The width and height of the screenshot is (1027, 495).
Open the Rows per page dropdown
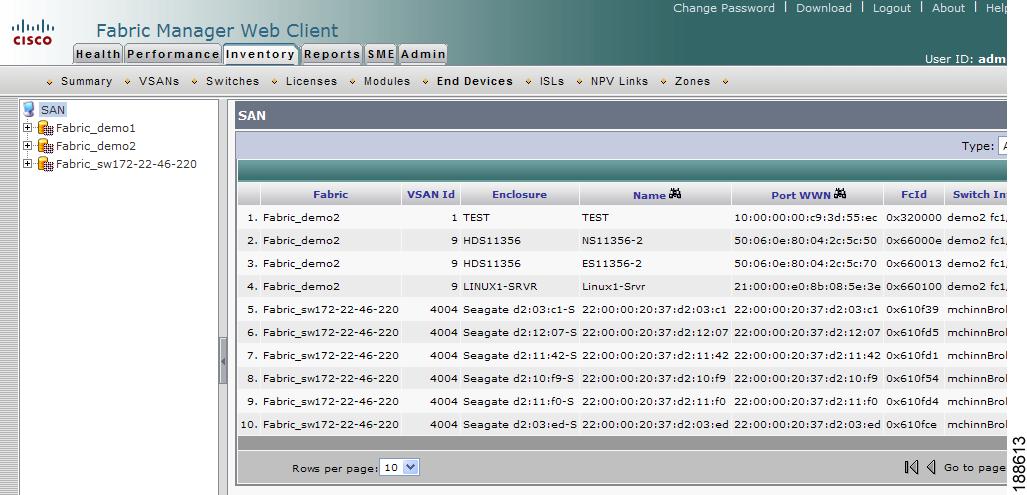point(400,468)
